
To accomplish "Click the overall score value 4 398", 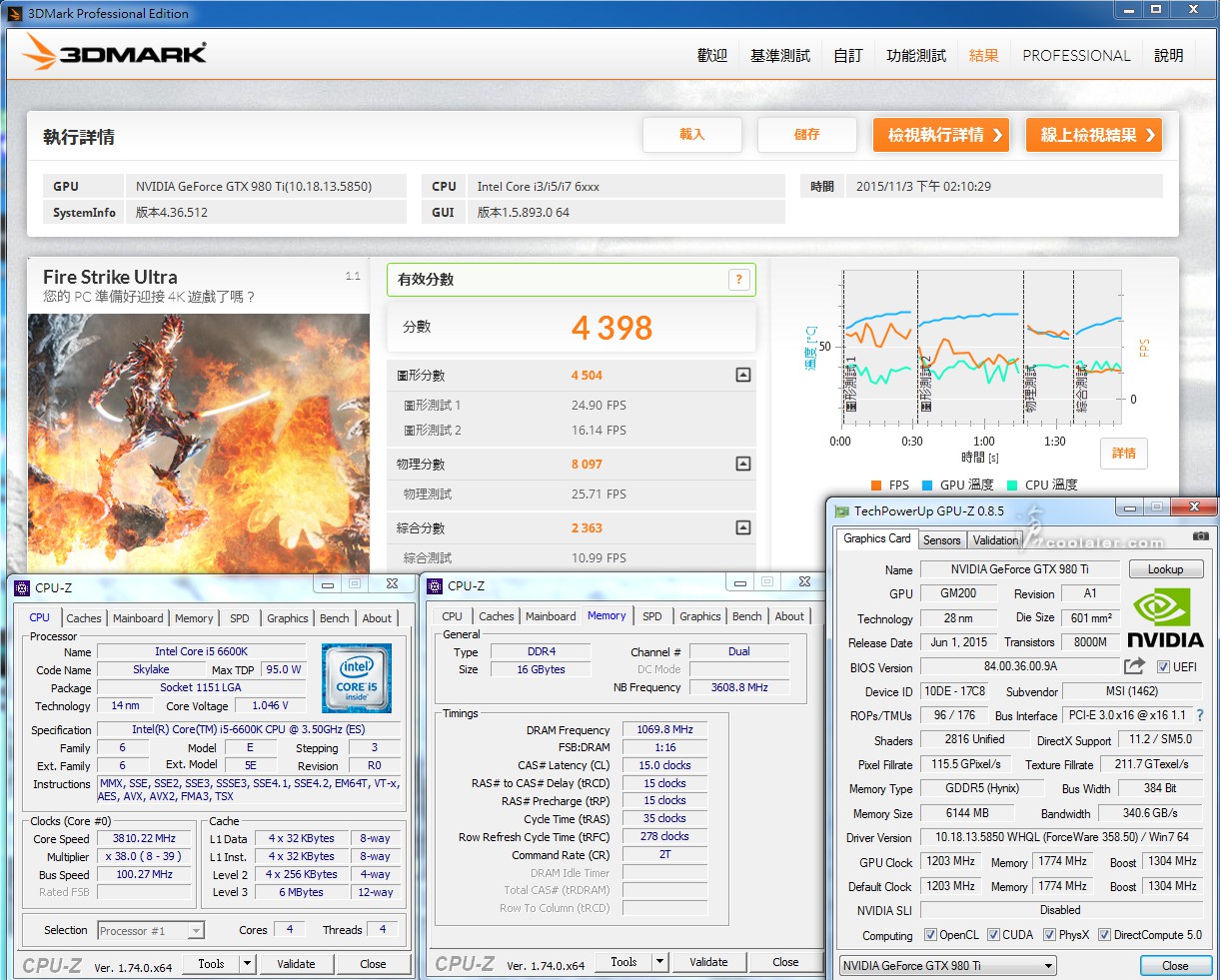I will coord(611,328).
